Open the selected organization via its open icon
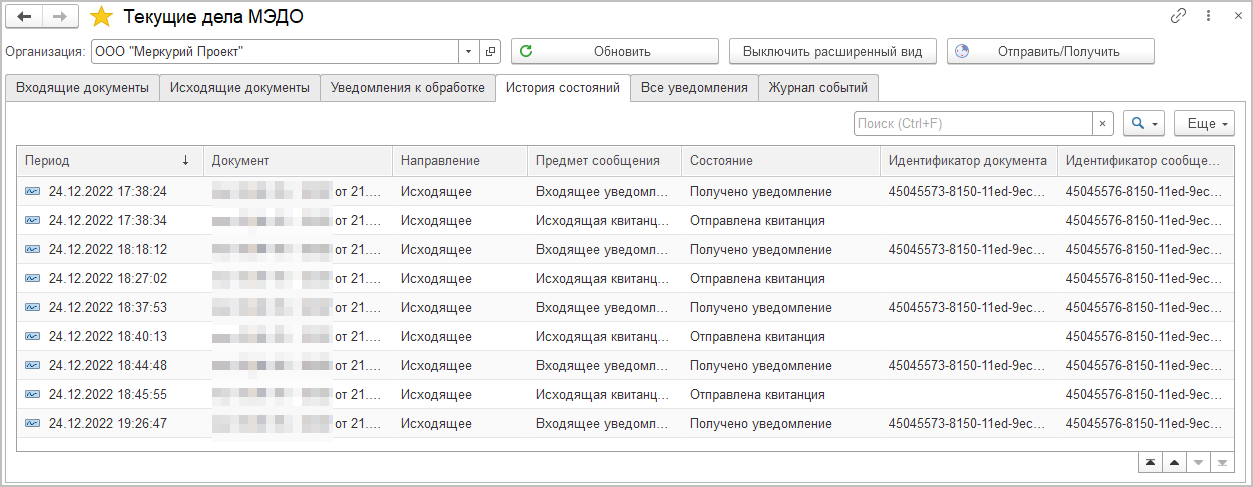The image size is (1253, 487). click(490, 51)
